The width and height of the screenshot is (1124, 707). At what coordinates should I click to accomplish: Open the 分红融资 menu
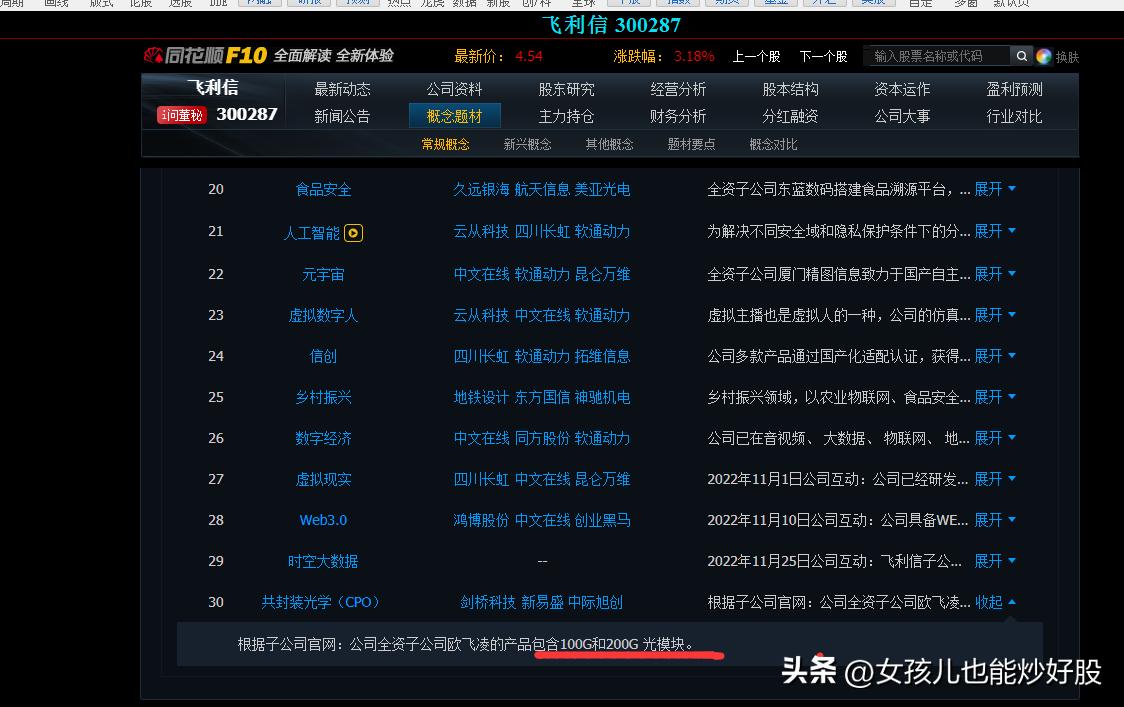click(x=791, y=116)
